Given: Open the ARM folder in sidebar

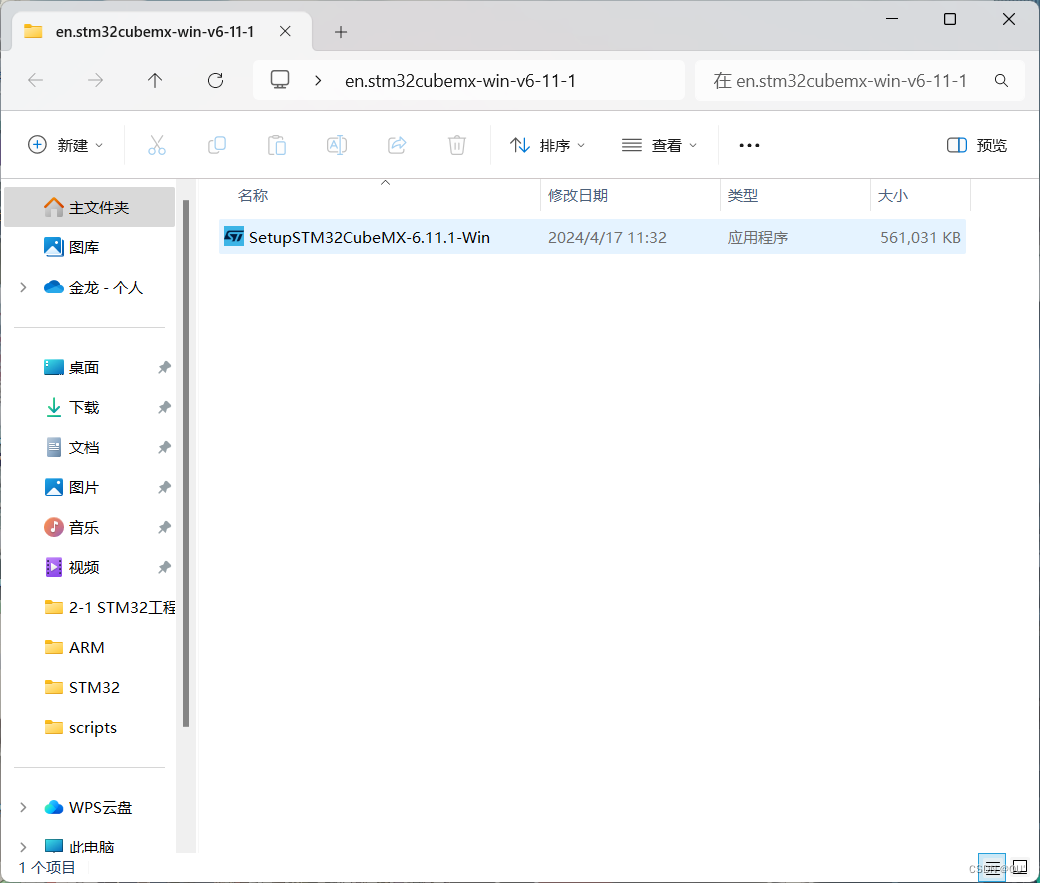Looking at the screenshot, I should (74, 647).
